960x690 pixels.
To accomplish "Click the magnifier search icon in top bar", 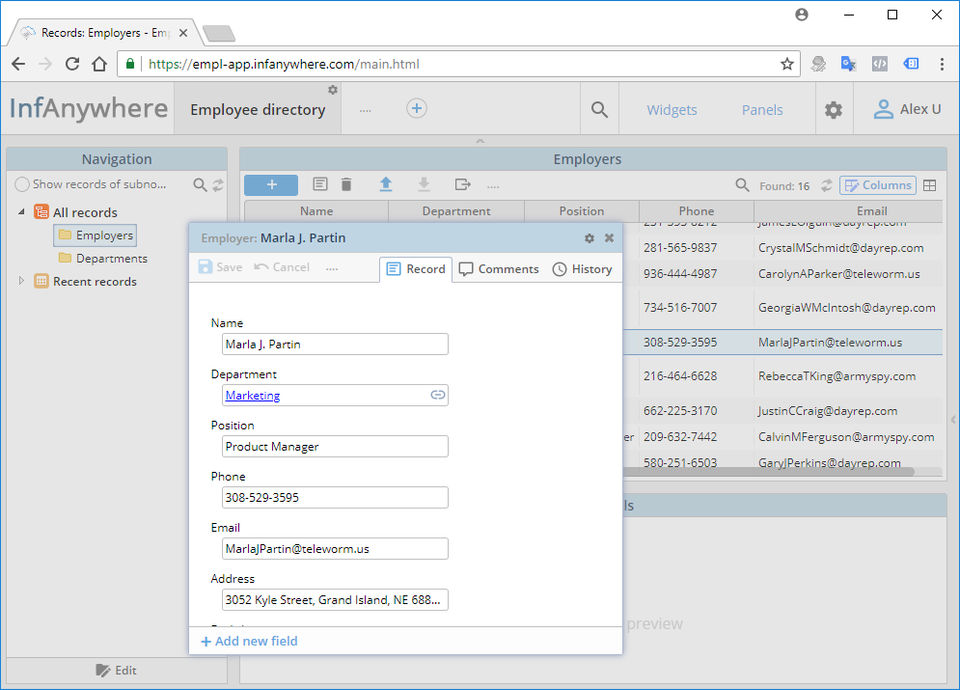I will 599,110.
